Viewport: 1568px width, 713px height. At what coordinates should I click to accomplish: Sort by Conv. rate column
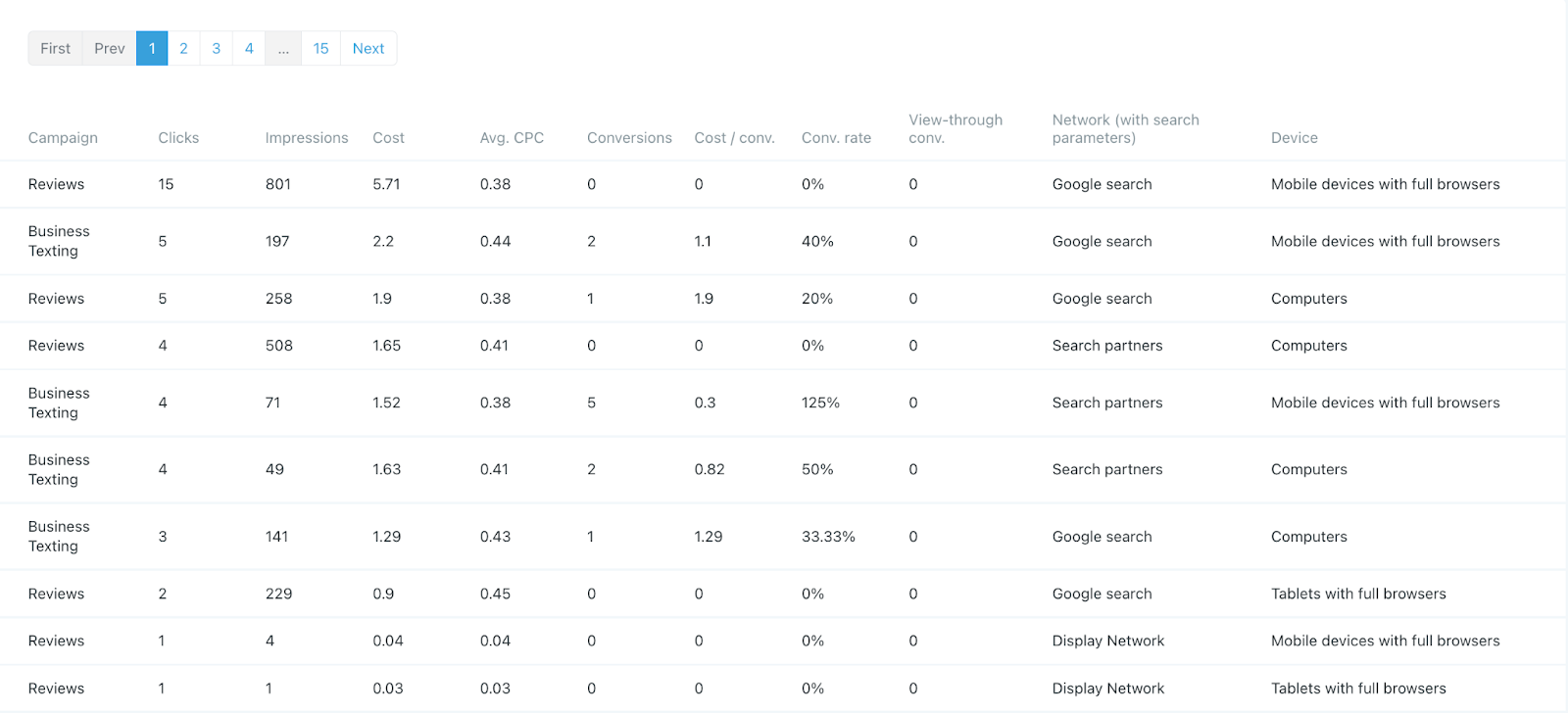point(836,138)
